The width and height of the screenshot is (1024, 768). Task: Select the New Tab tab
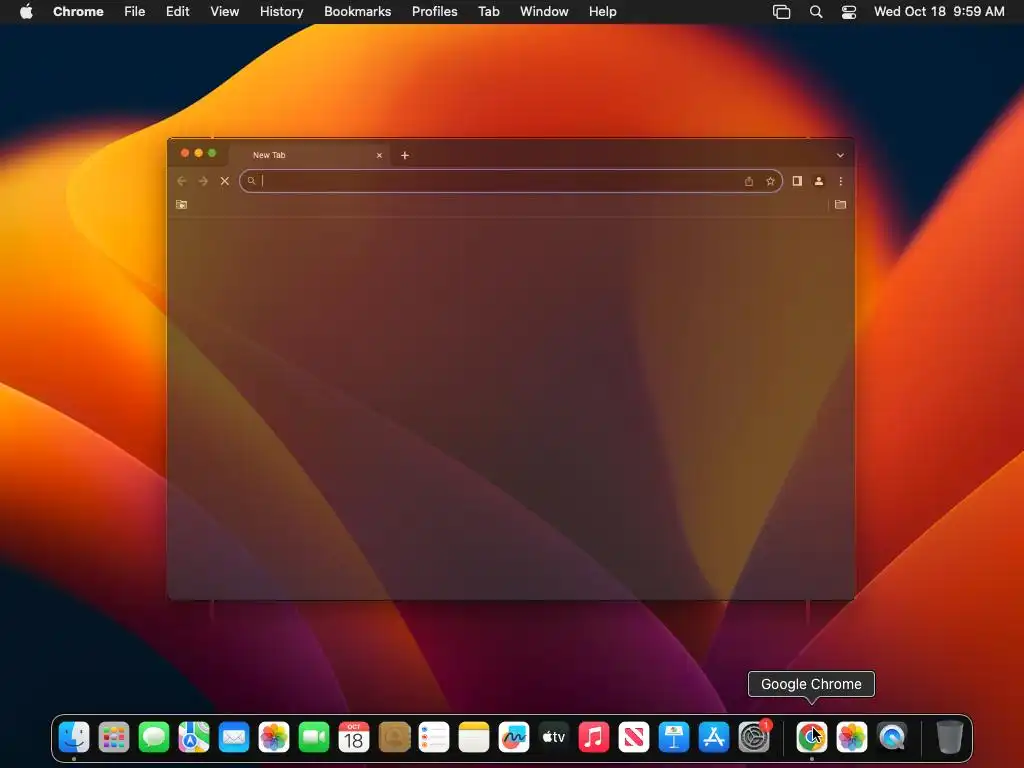point(310,155)
